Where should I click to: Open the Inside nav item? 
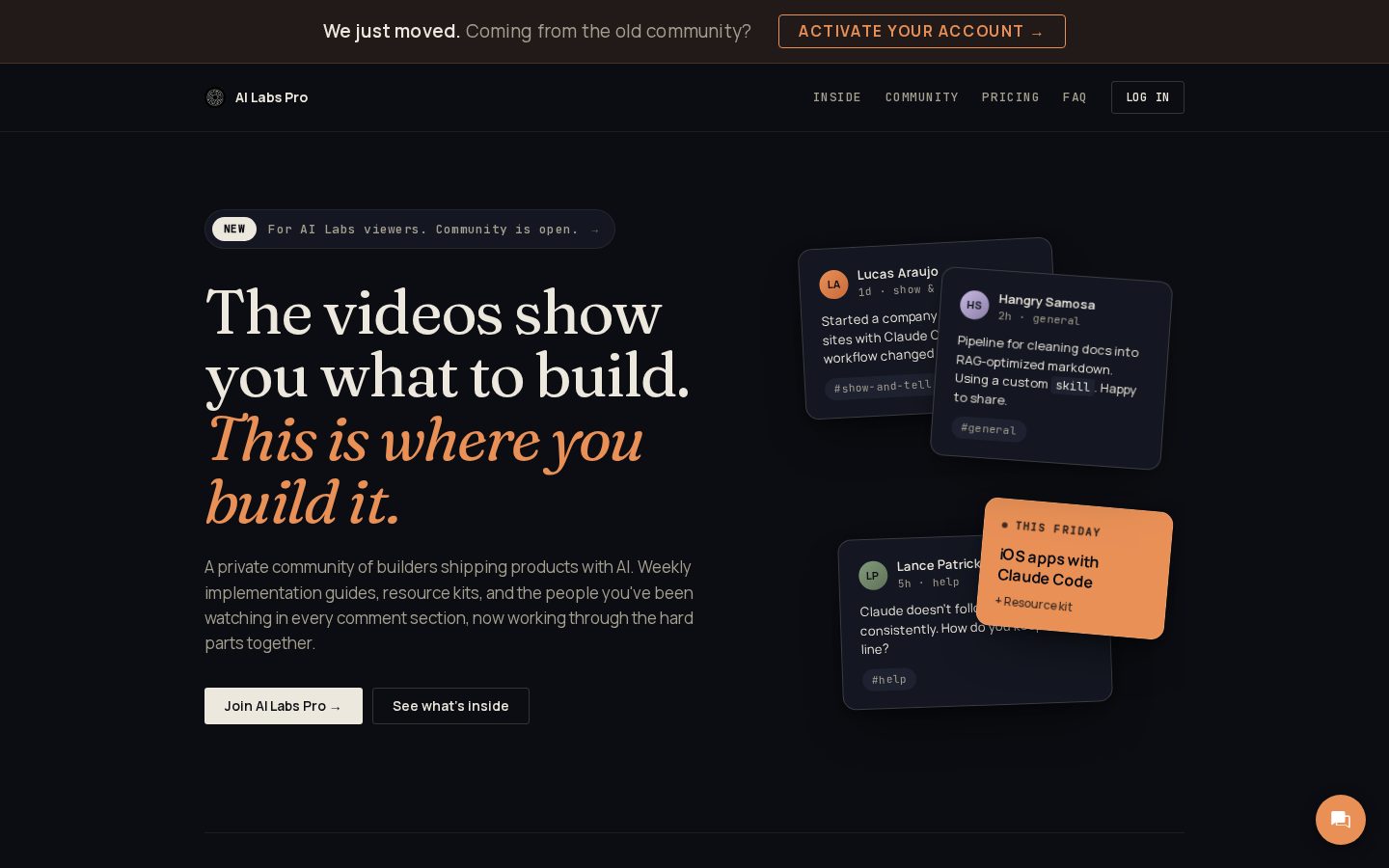coord(837,97)
